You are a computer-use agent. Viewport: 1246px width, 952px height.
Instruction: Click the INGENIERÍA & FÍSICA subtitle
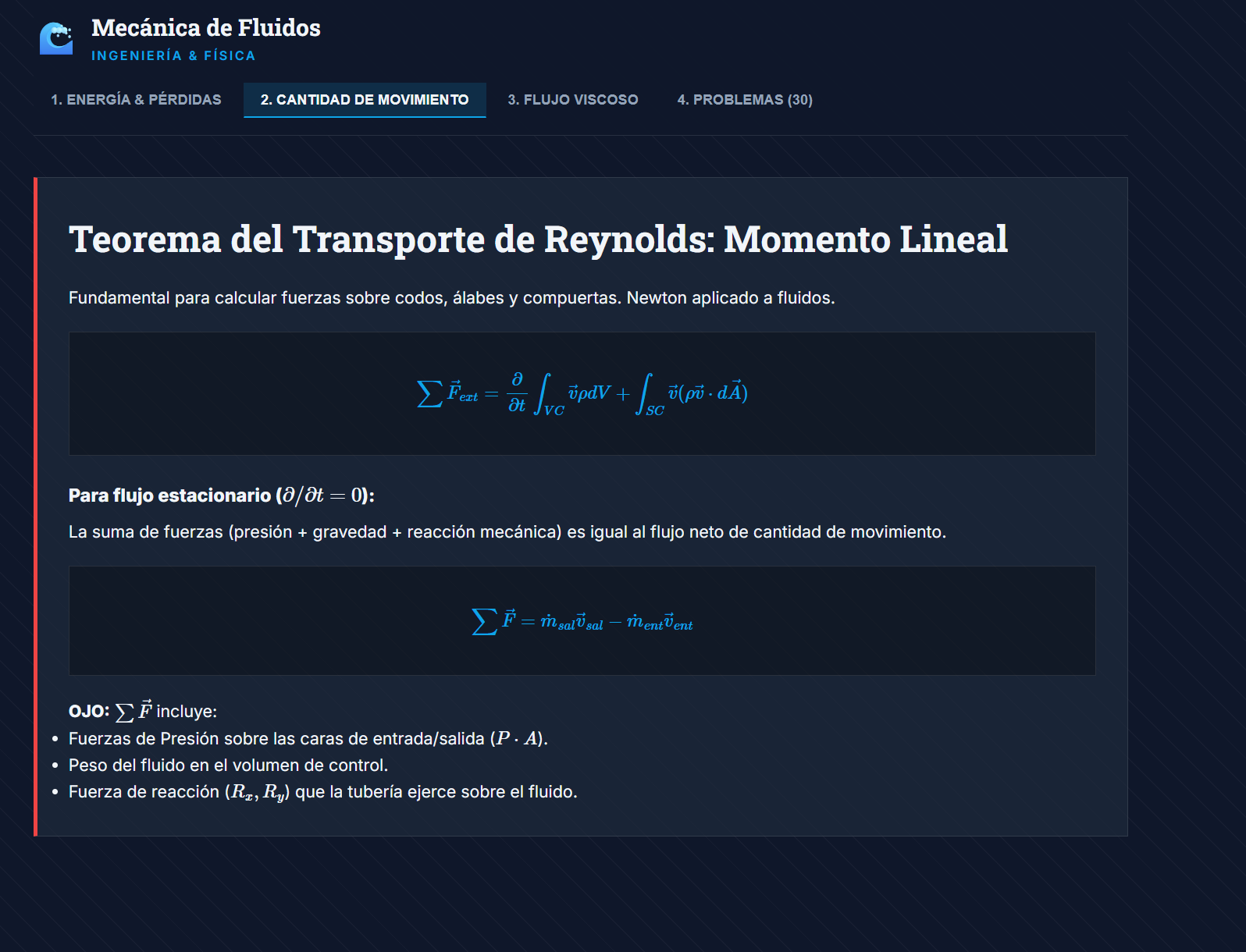[173, 56]
